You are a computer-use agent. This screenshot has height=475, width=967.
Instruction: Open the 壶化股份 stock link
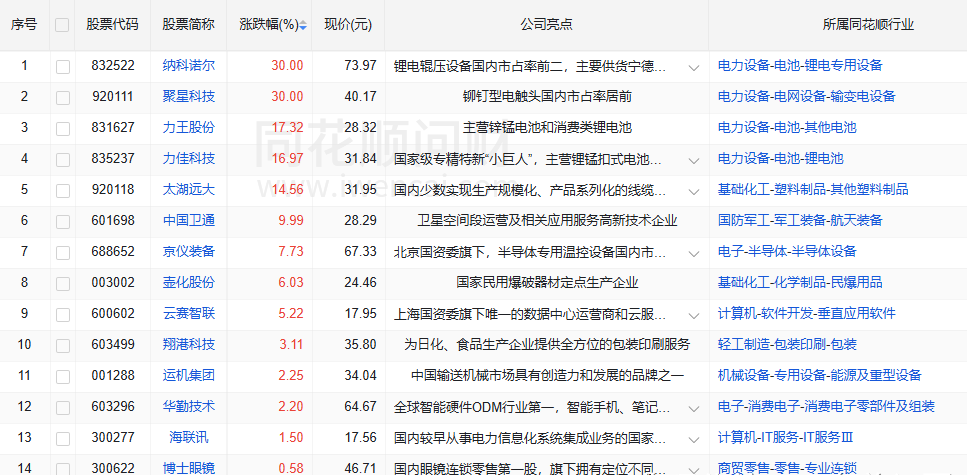[x=189, y=283]
